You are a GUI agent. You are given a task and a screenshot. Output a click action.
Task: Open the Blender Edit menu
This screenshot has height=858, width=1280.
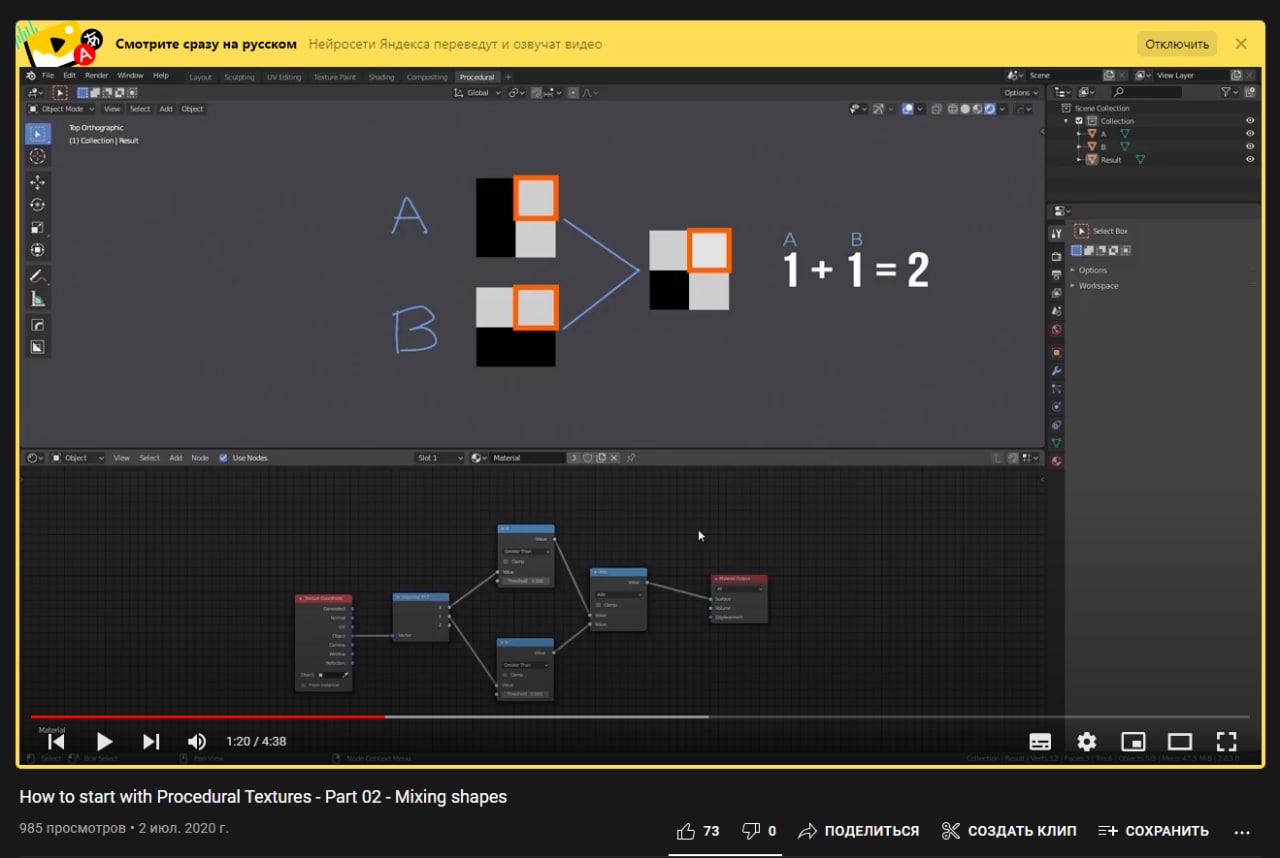point(69,76)
